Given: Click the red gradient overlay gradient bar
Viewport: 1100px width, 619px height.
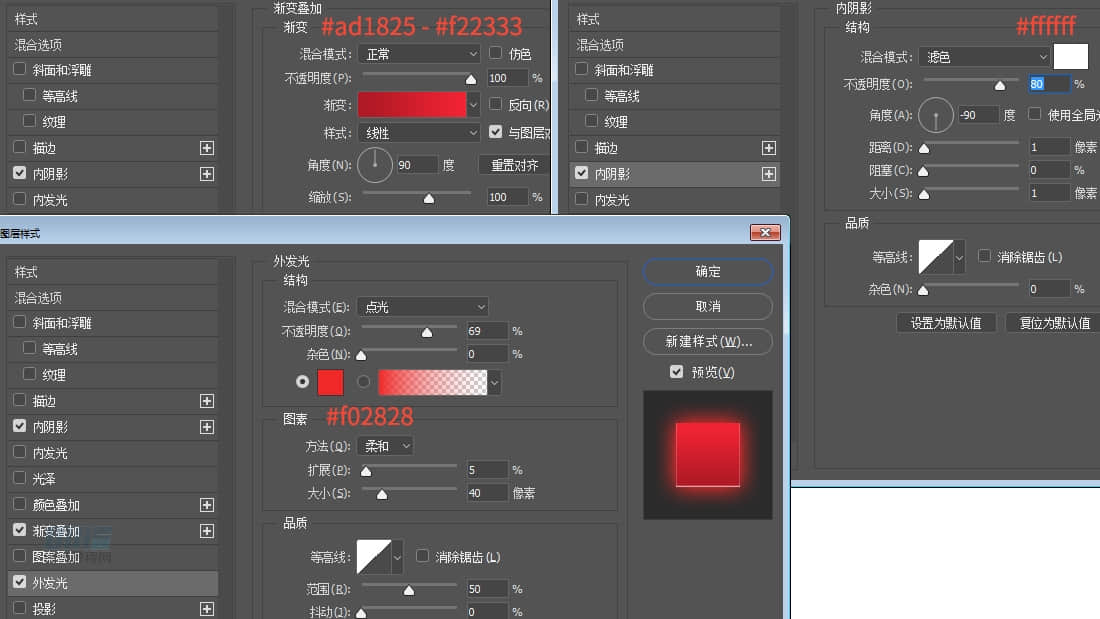Looking at the screenshot, I should 412,105.
